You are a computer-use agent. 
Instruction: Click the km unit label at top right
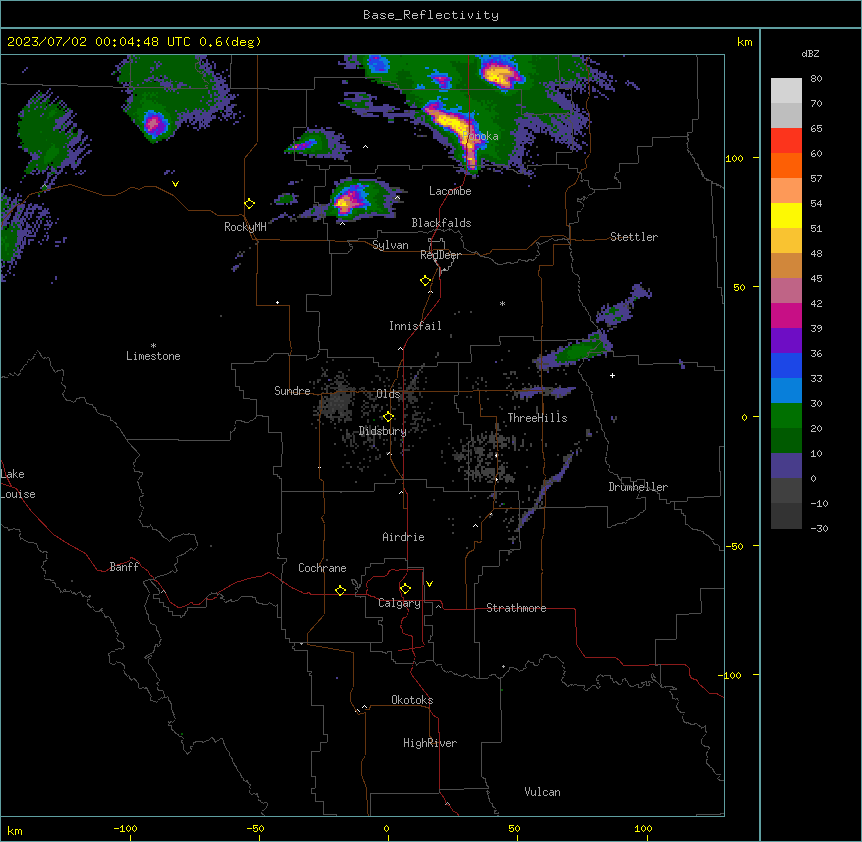tap(744, 42)
